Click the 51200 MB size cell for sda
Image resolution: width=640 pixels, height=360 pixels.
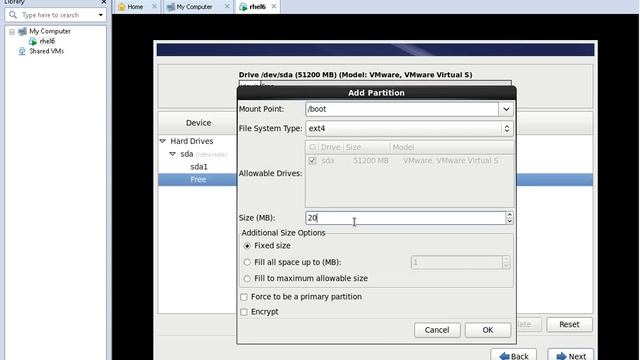[371, 161]
